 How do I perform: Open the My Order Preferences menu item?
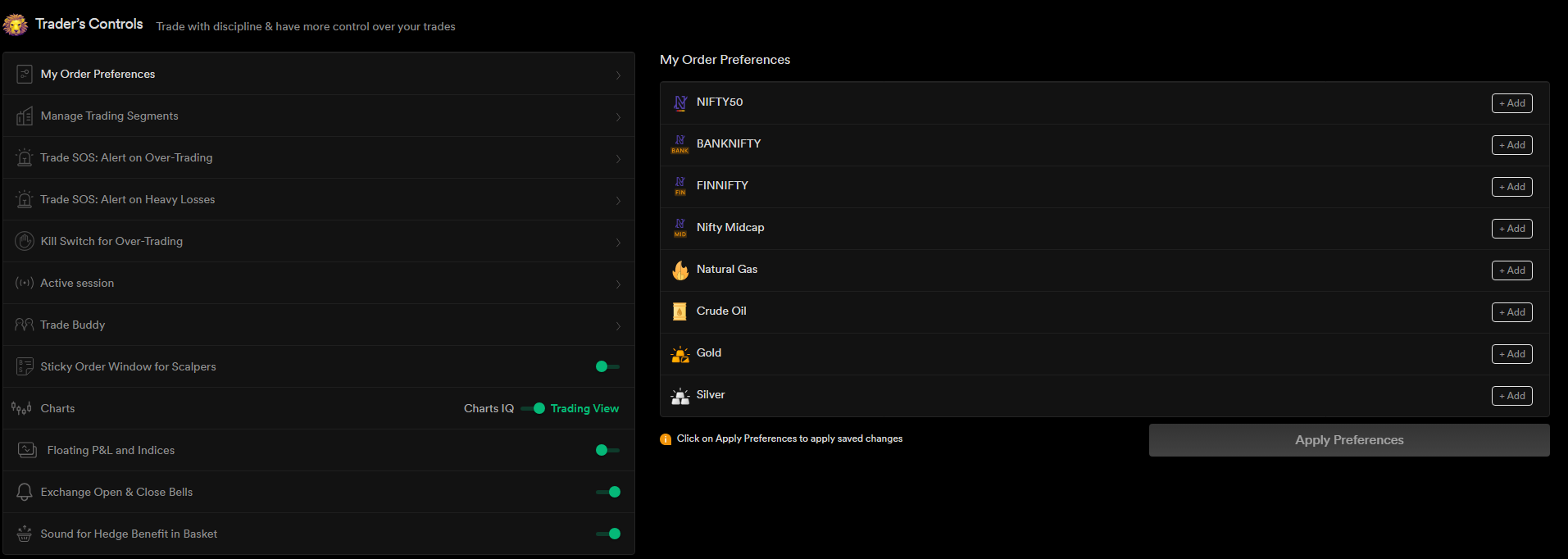(x=319, y=74)
